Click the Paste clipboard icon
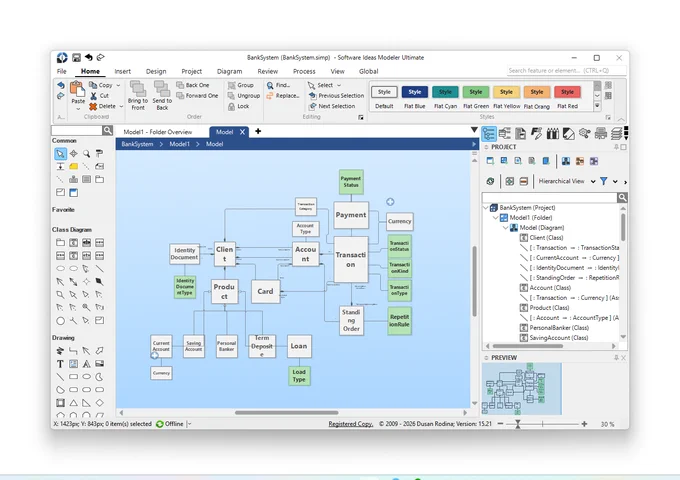680x480 pixels. click(x=78, y=89)
